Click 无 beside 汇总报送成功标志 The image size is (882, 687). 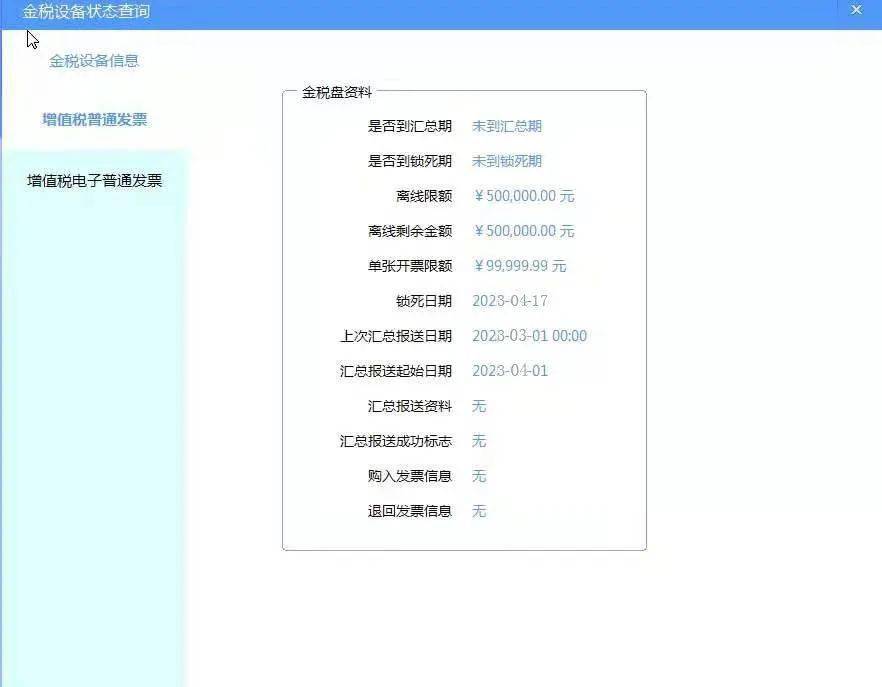coord(478,441)
